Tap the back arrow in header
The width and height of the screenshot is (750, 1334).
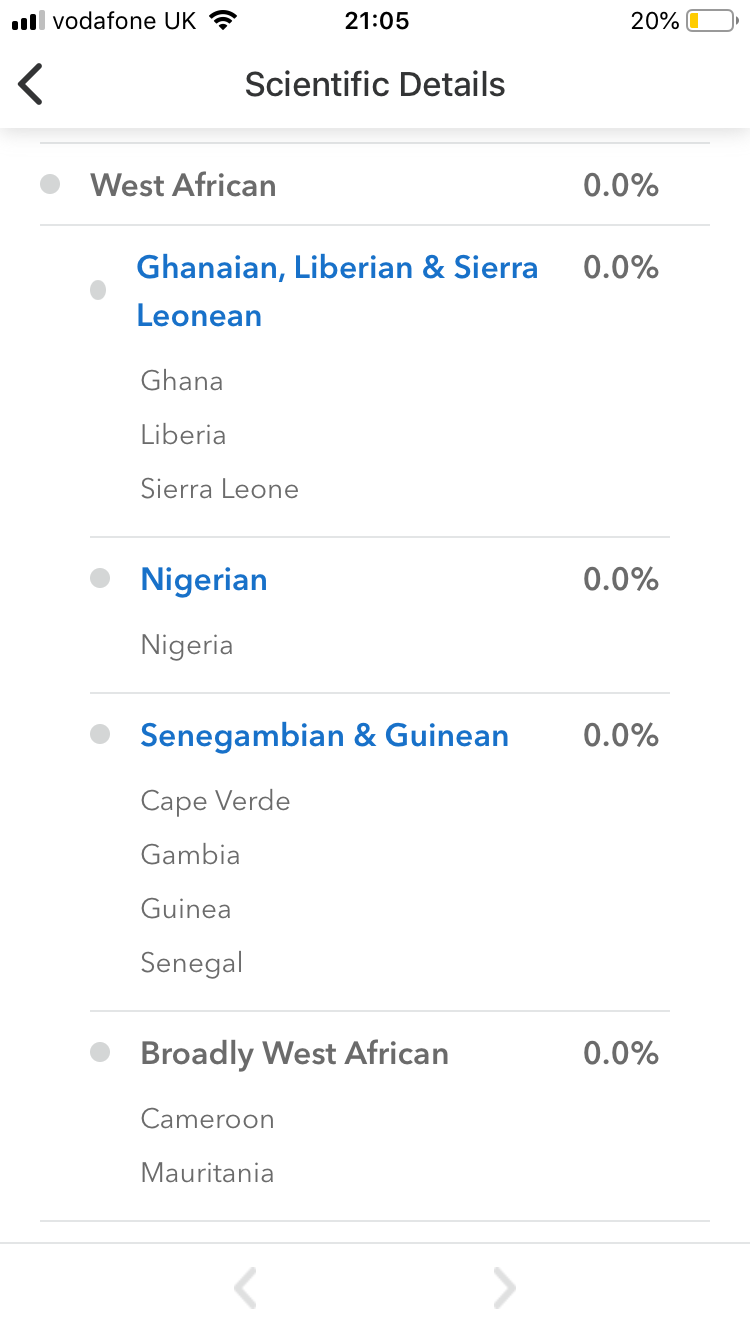point(32,84)
